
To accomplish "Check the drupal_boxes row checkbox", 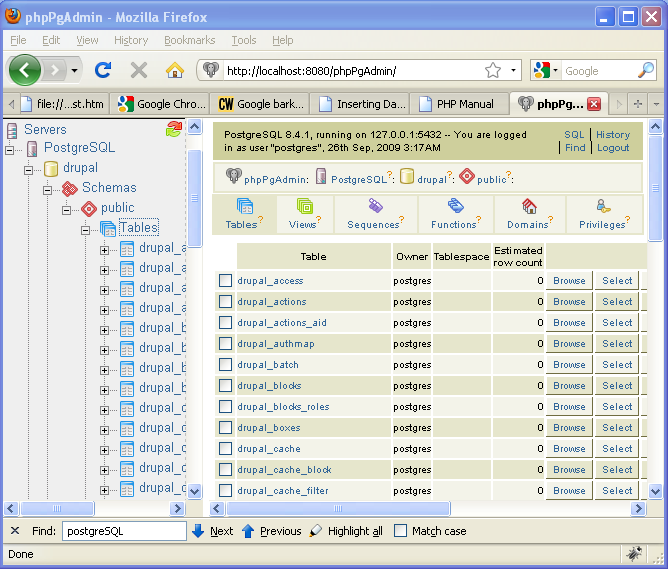I will click(225, 428).
